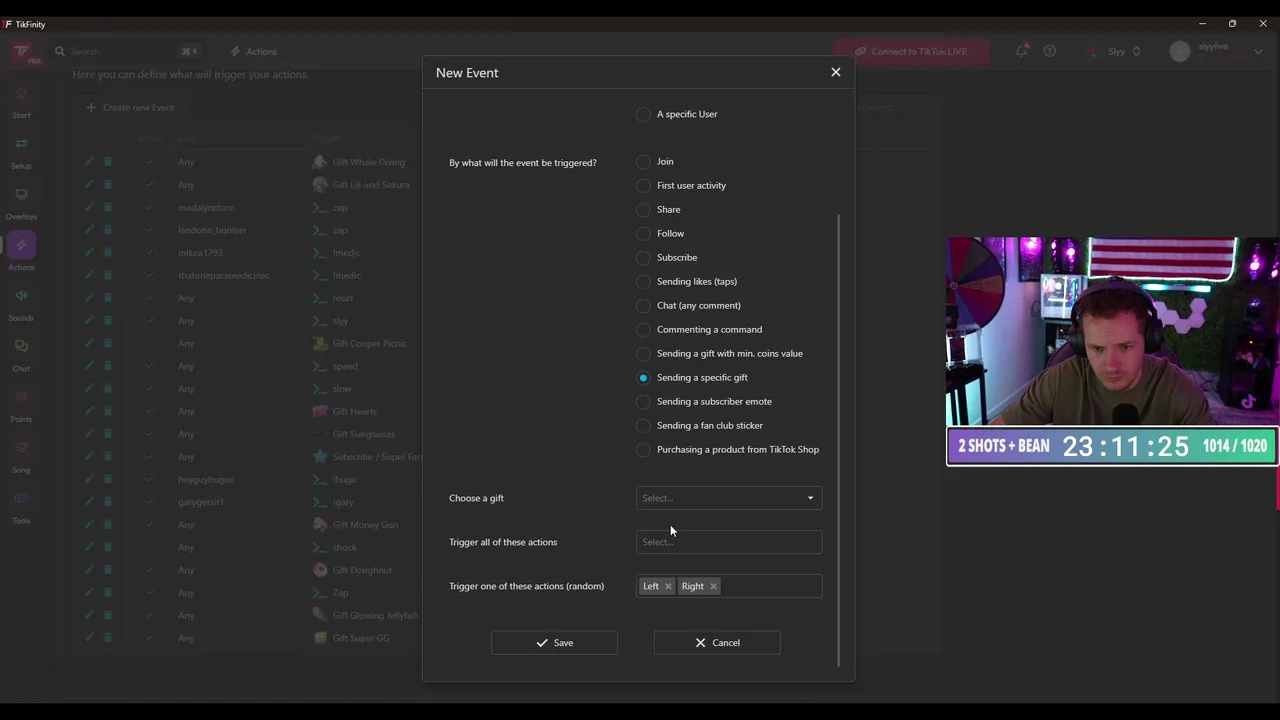
Task: Cancel the new event dialog
Action: tap(717, 643)
